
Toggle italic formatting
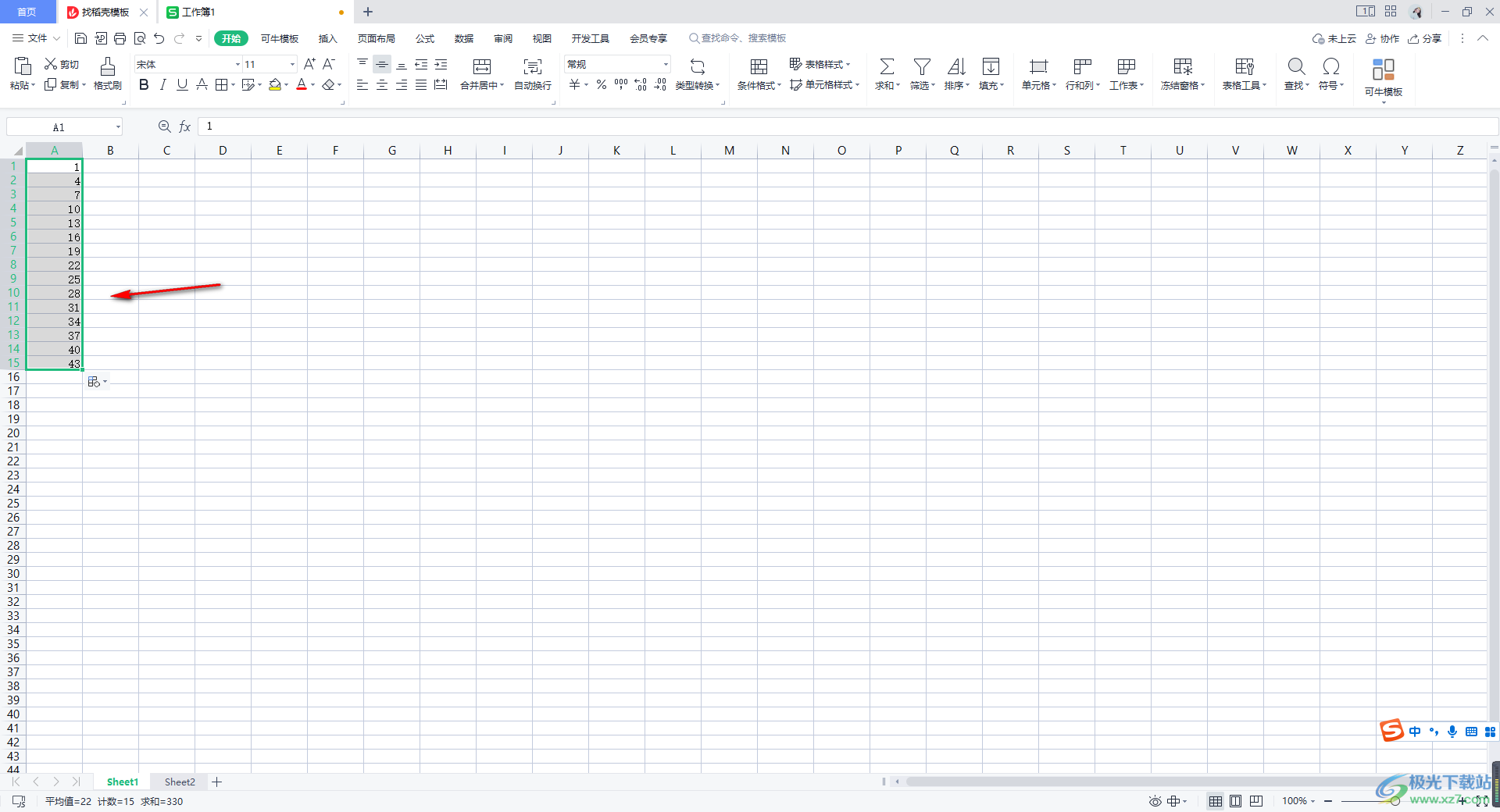click(x=163, y=84)
